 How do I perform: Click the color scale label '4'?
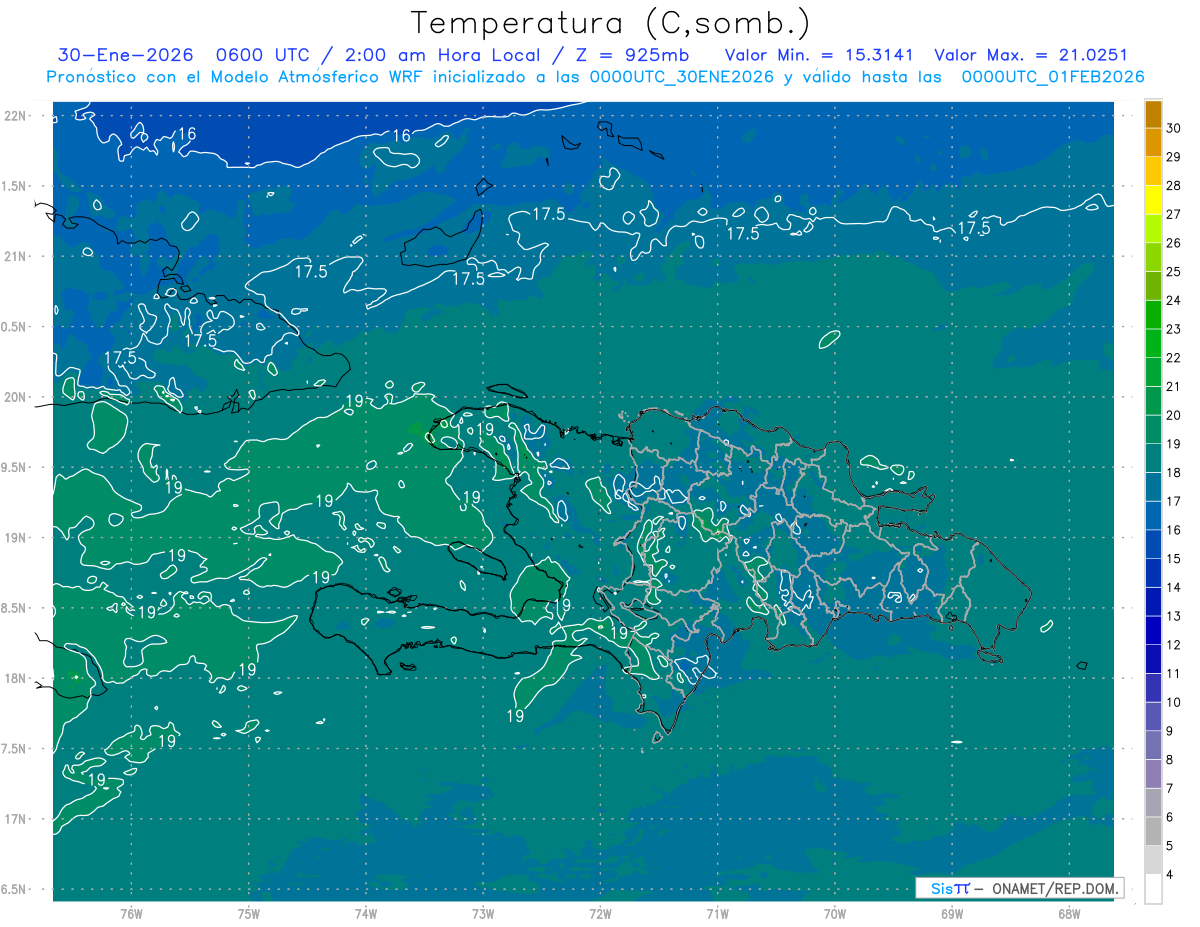tap(1172, 875)
